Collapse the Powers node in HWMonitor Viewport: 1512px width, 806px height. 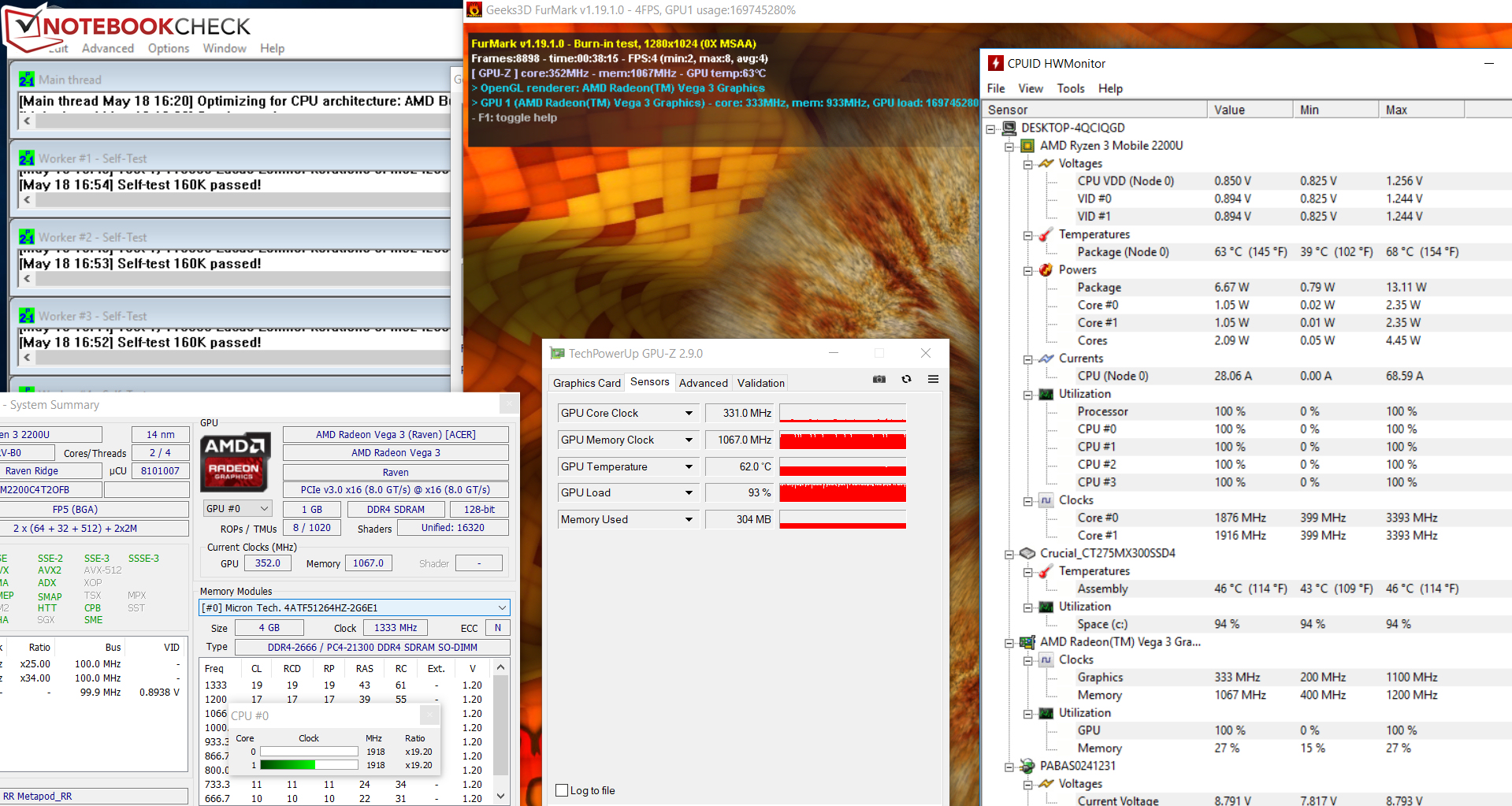[1028, 270]
